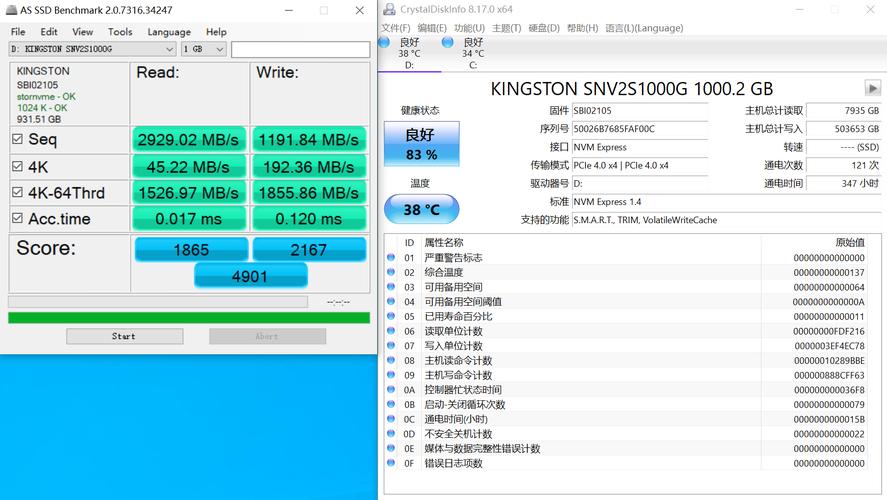Click the 4K-64Thrd read result 1526.97 MB/s
This screenshot has width=887, height=500.
point(189,193)
